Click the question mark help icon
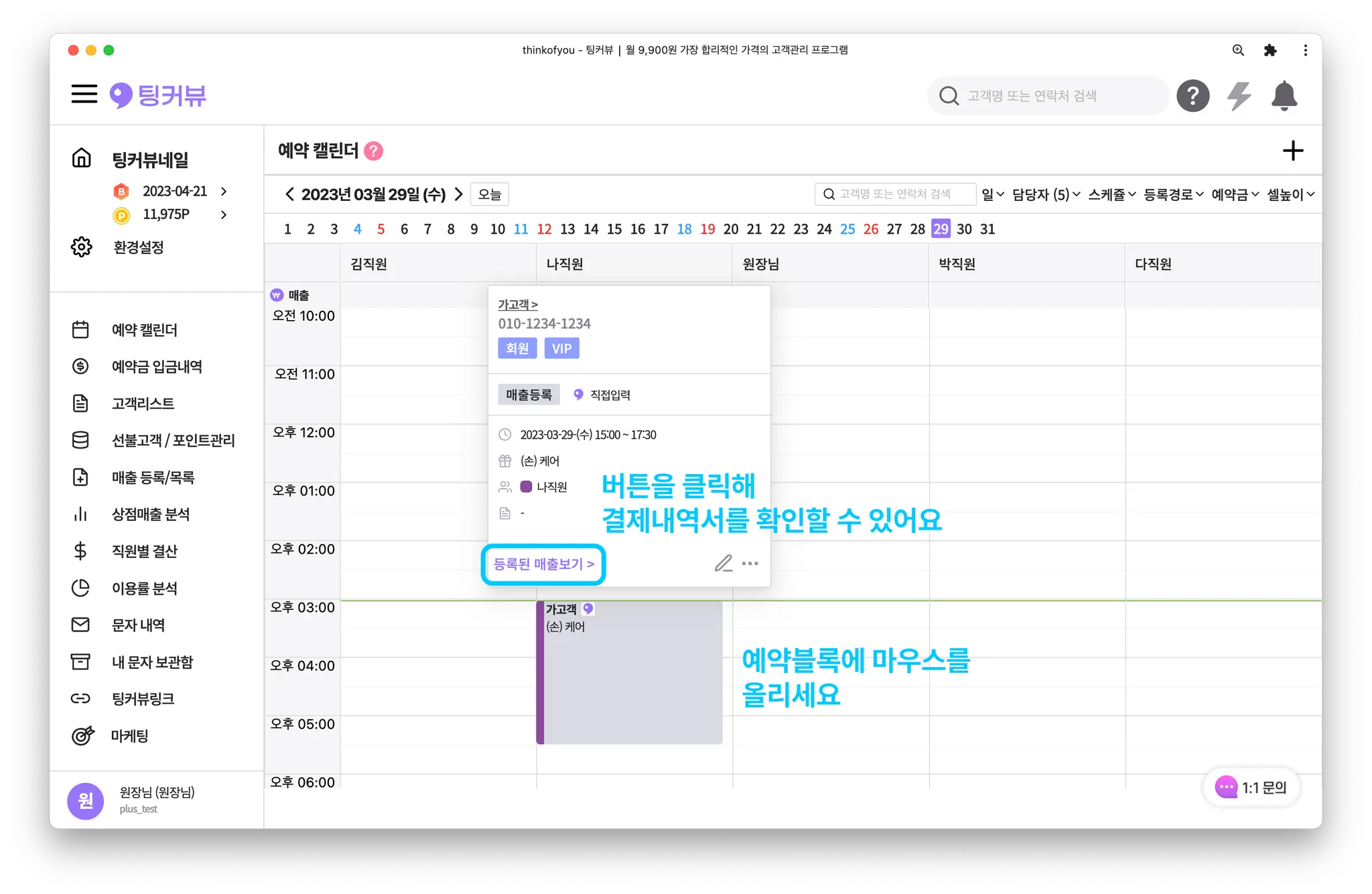The width and height of the screenshot is (1372, 894). [x=1192, y=96]
